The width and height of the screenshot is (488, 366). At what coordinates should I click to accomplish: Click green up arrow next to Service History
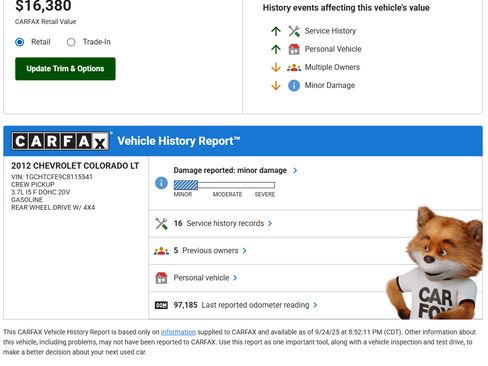[276, 31]
